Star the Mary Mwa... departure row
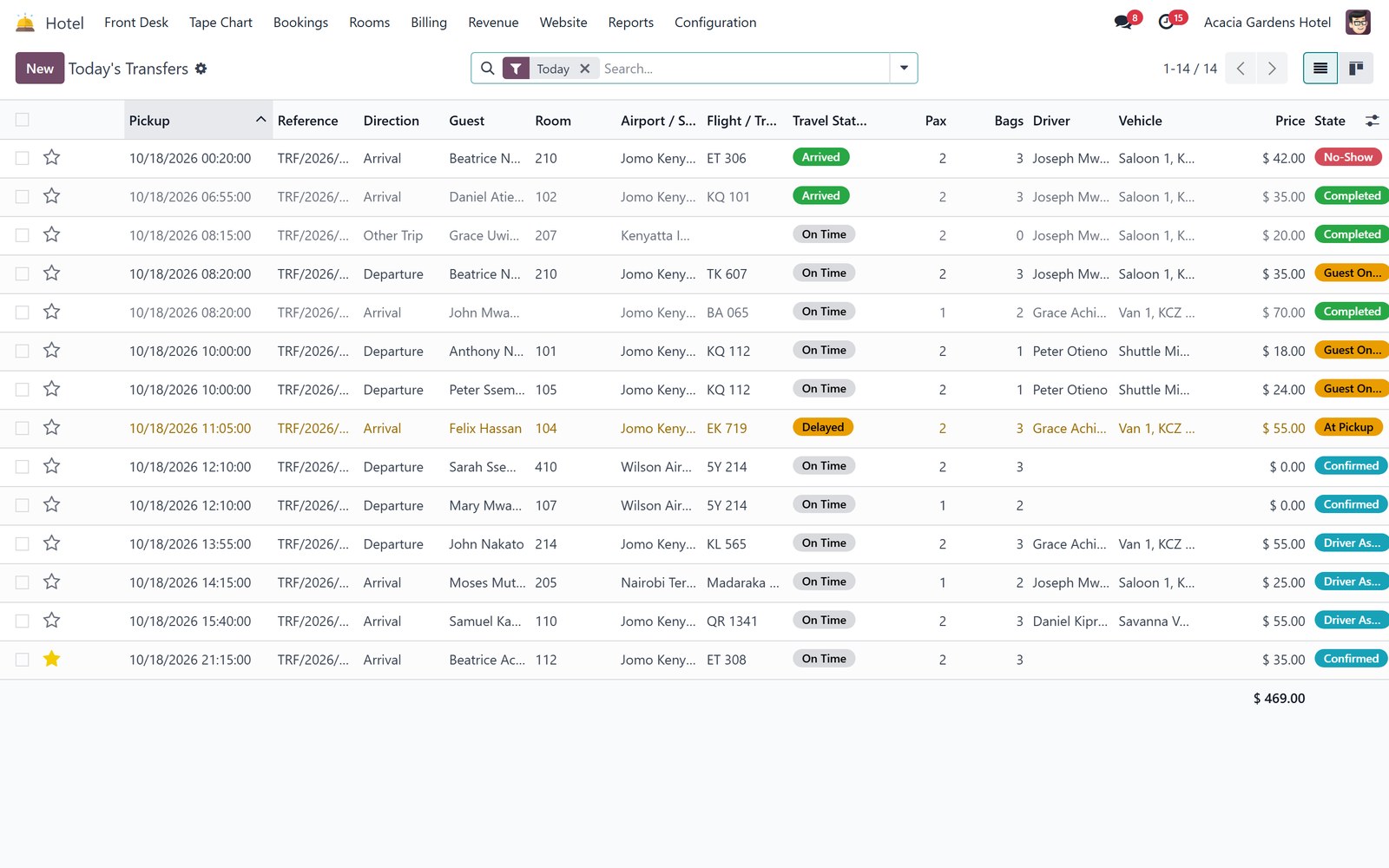Viewport: 1389px width, 868px height. (52, 505)
